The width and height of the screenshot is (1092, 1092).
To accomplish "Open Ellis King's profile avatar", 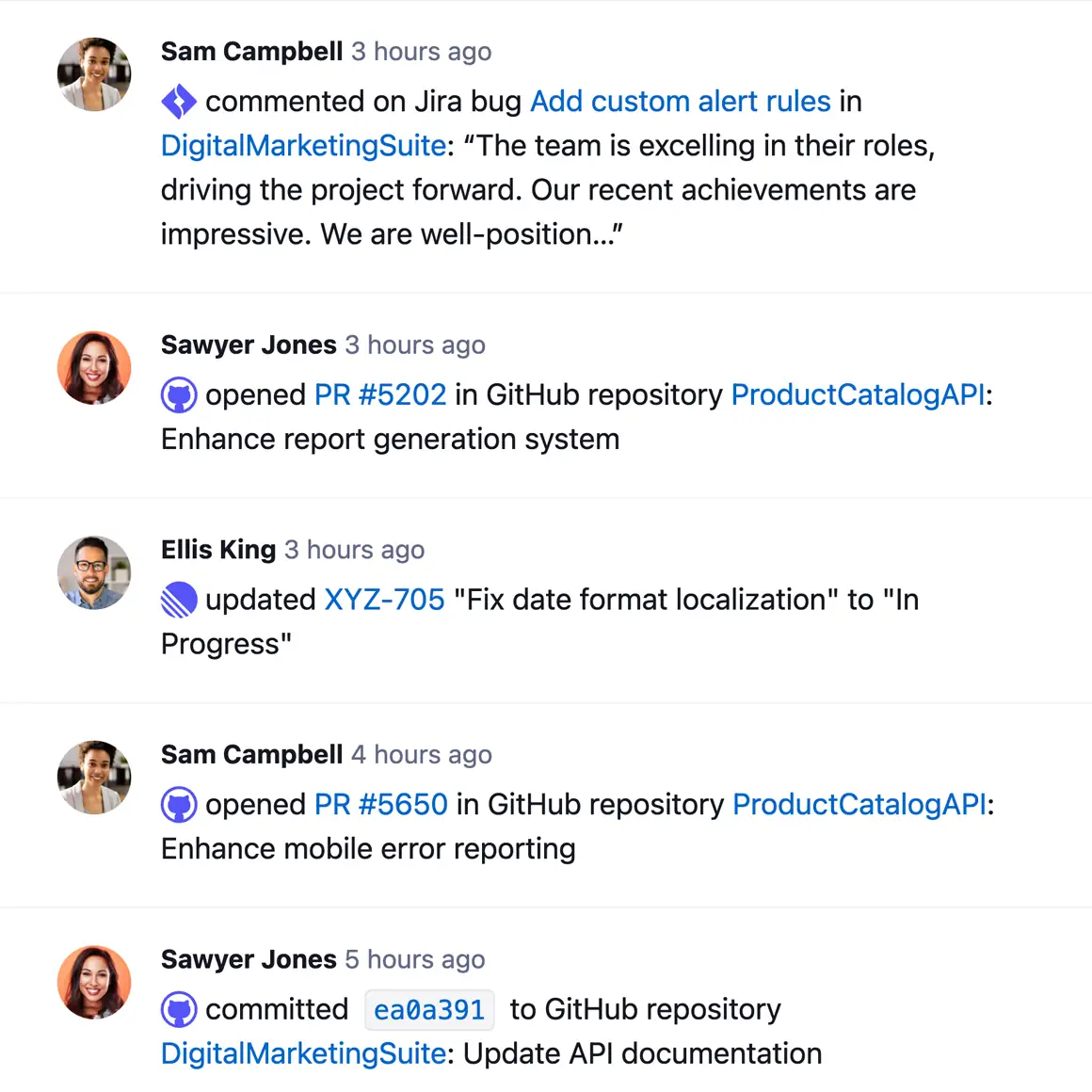I will [x=93, y=572].
